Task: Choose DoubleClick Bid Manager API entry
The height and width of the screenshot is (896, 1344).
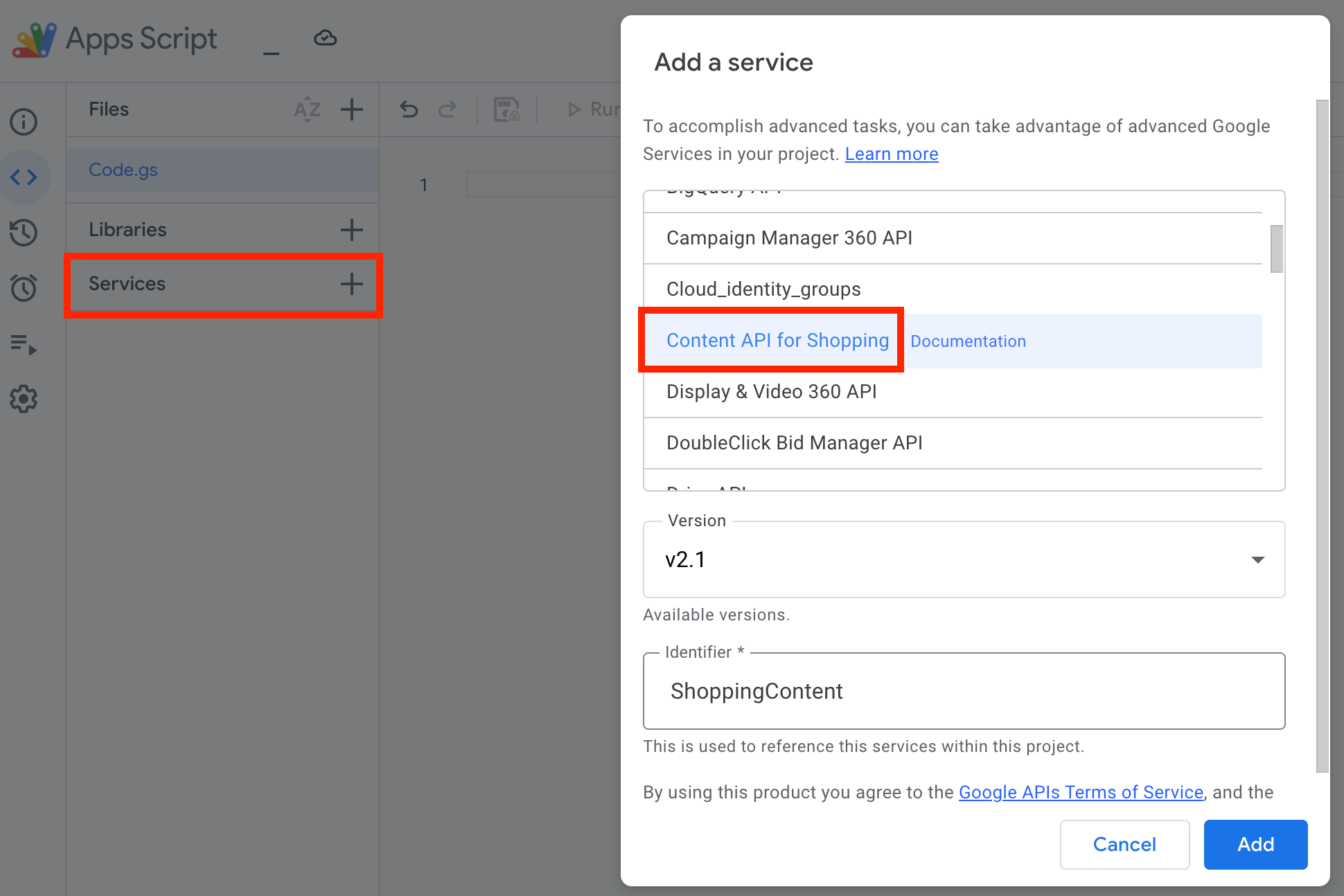Action: coord(794,443)
